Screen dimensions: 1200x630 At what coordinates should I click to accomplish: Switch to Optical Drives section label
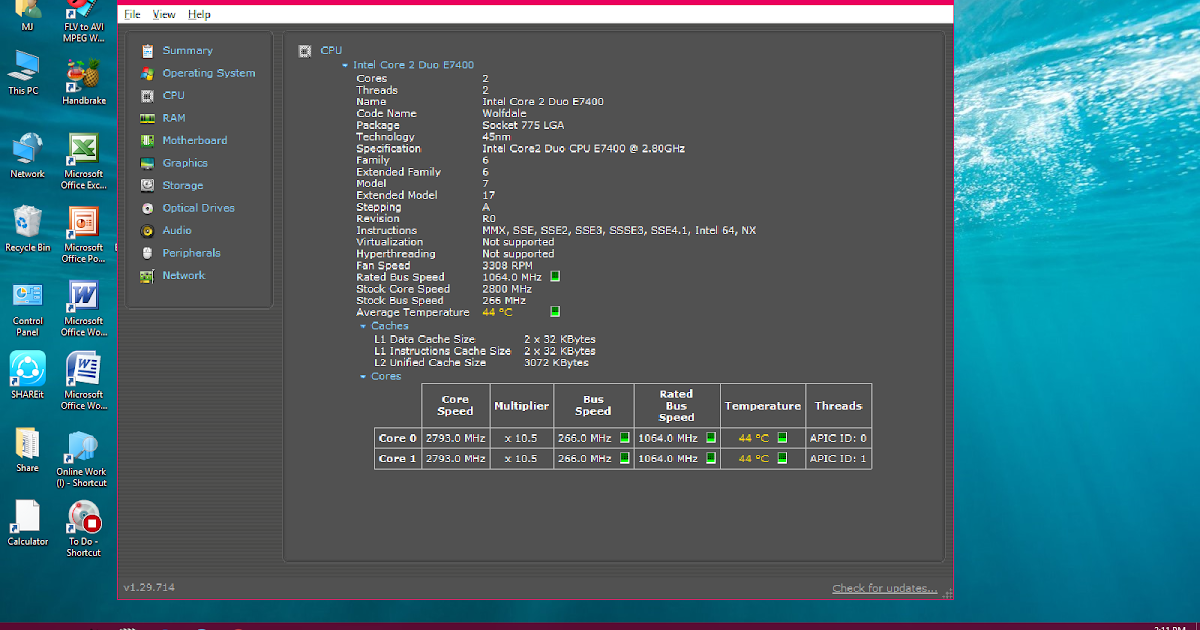(x=199, y=208)
